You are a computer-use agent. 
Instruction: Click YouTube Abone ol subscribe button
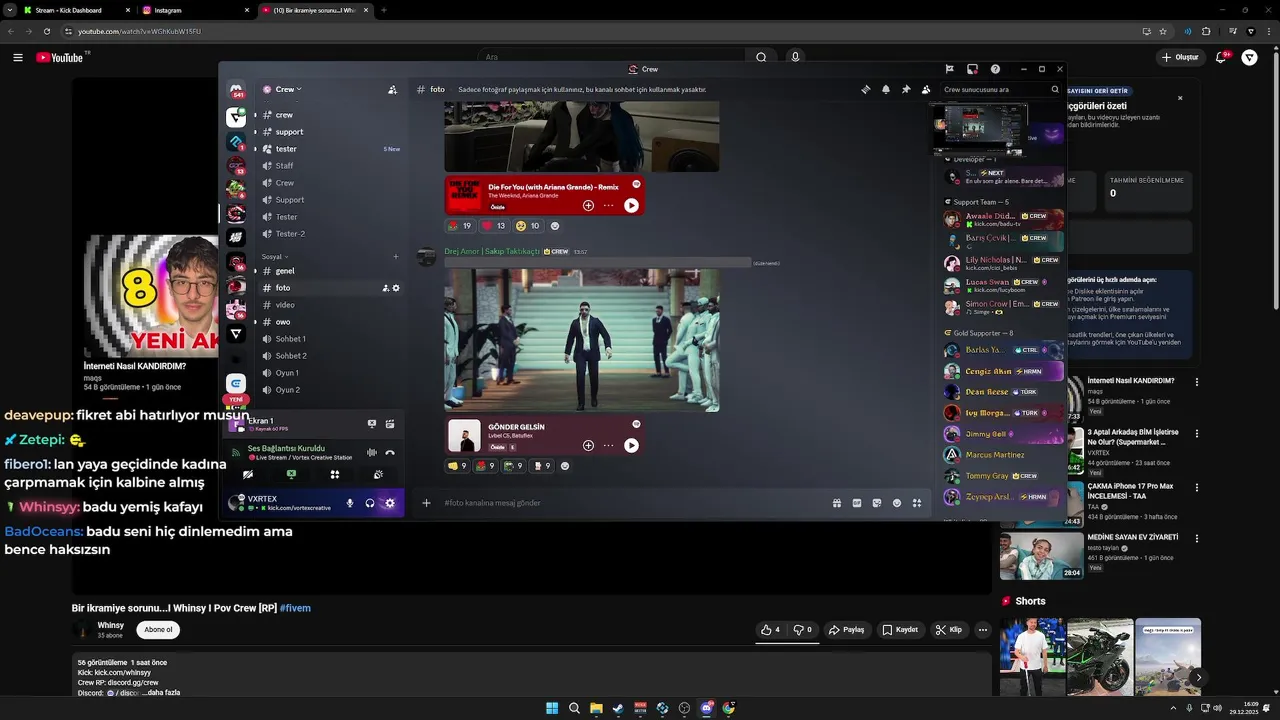pyautogui.click(x=158, y=630)
